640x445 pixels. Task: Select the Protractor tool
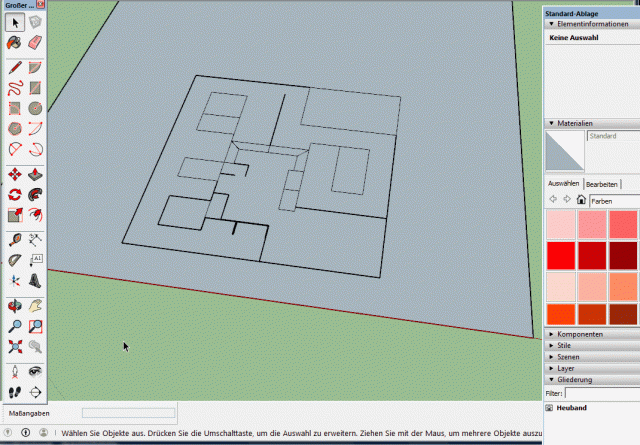click(x=15, y=260)
